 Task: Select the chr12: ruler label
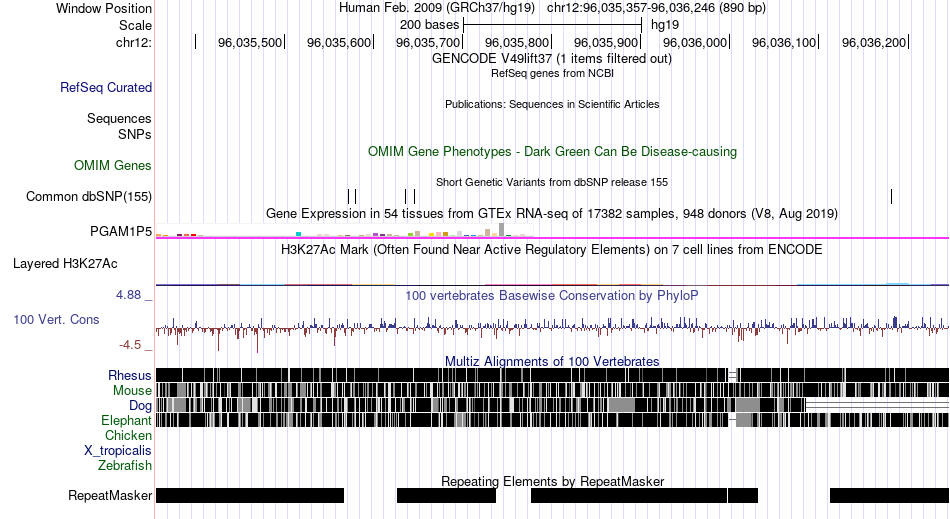[133, 42]
